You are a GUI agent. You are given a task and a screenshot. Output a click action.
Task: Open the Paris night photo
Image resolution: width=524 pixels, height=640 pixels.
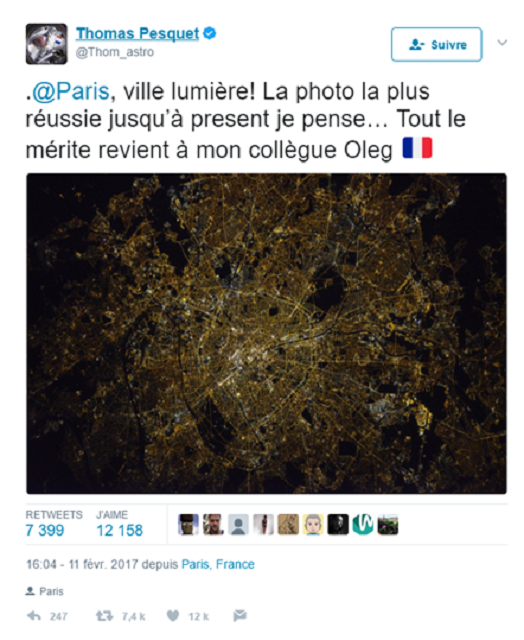pyautogui.click(x=266, y=333)
